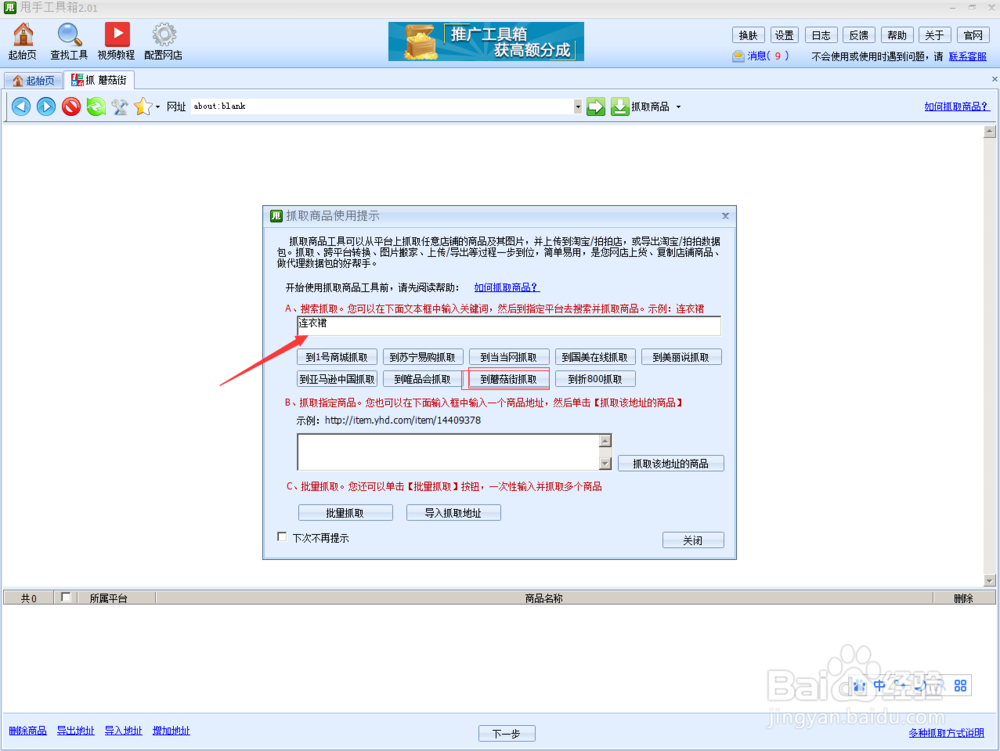The height and width of the screenshot is (751, 1000).
Task: Click the 导出地址 link
Action: point(75,731)
